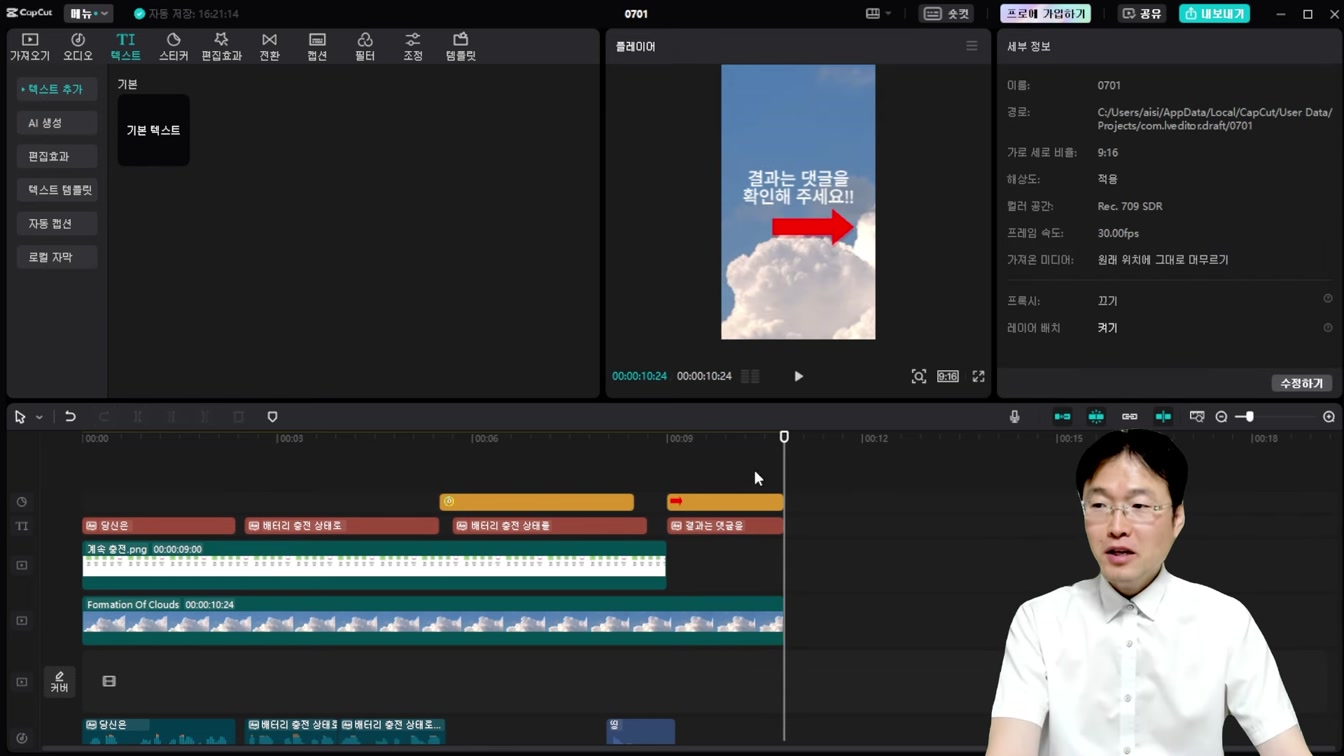Viewport: 1344px width, 756px height.
Task: Add the 기본 텍스트 preset thumbnail
Action: tap(153, 130)
